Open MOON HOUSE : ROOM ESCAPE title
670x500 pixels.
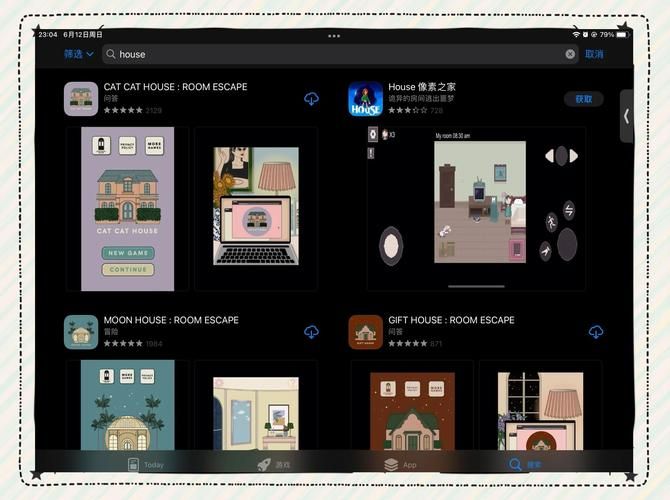(x=171, y=320)
